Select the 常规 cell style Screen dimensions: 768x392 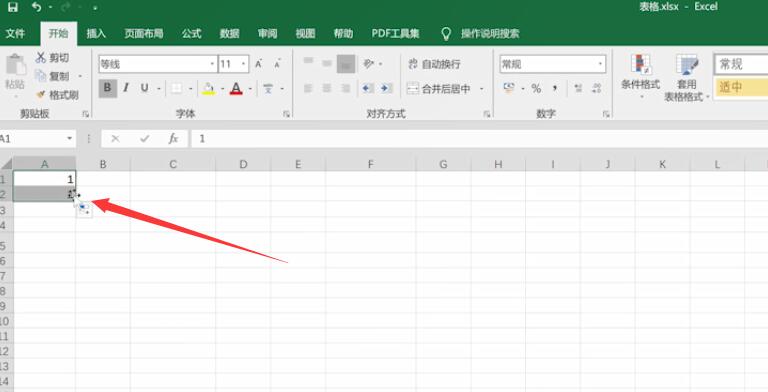[x=741, y=64]
